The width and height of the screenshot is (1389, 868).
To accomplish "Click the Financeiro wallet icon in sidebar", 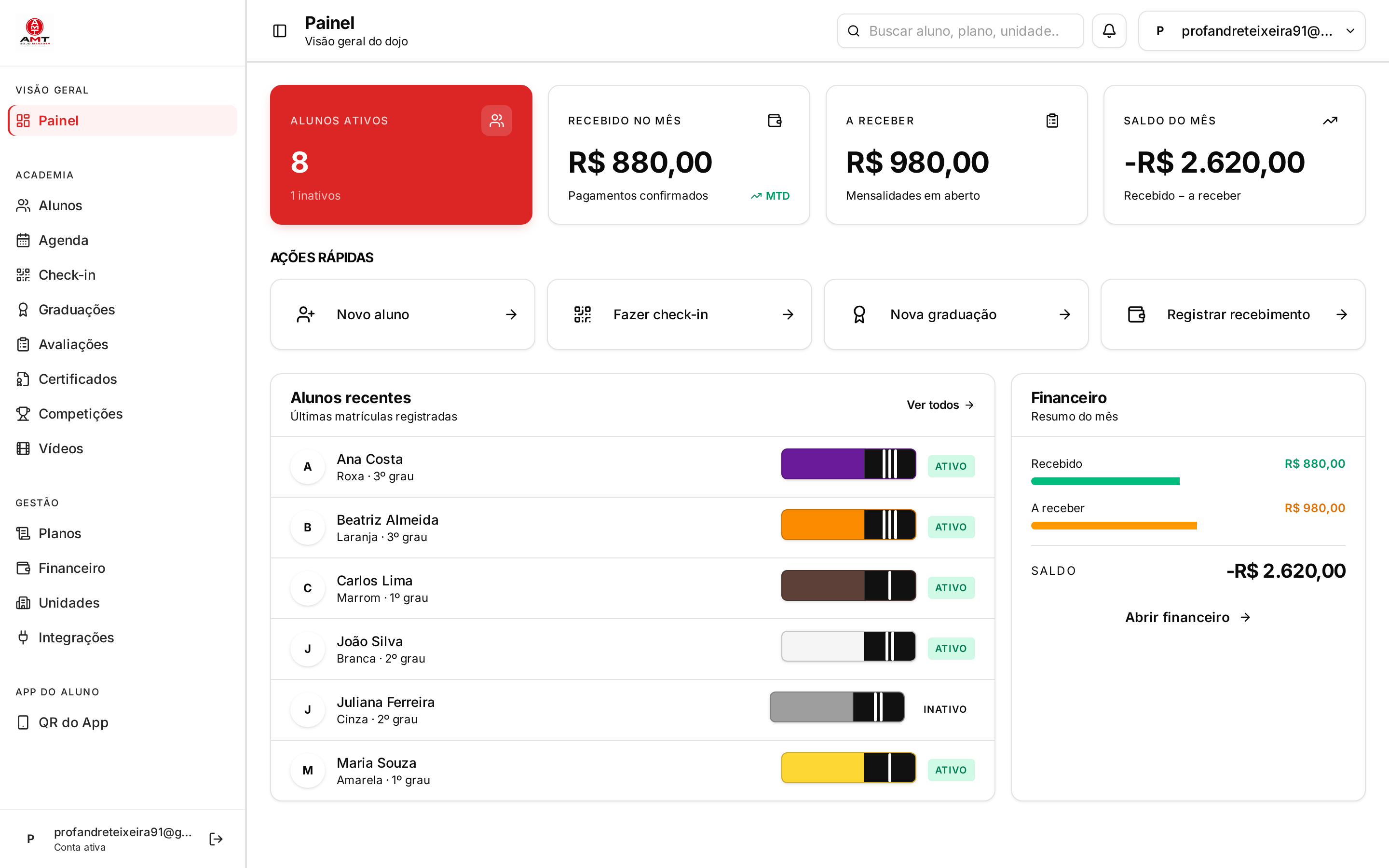I will (23, 568).
